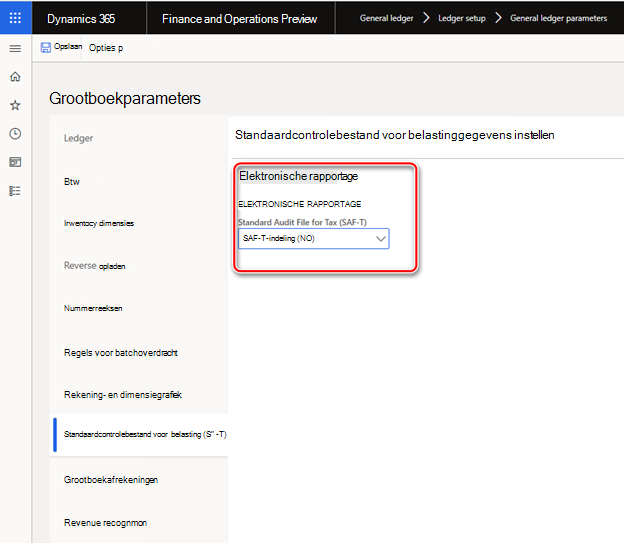Select the Reverse opladen tab
This screenshot has width=624, height=543.
coord(95,266)
